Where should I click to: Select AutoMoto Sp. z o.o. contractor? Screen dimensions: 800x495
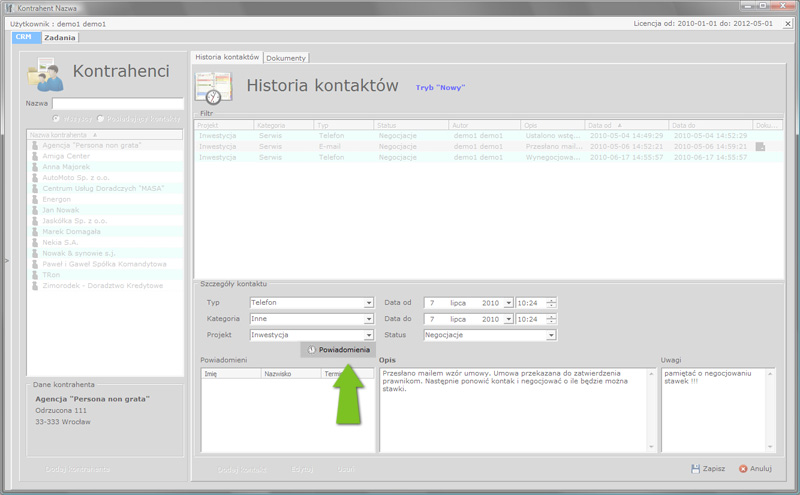coord(105,178)
